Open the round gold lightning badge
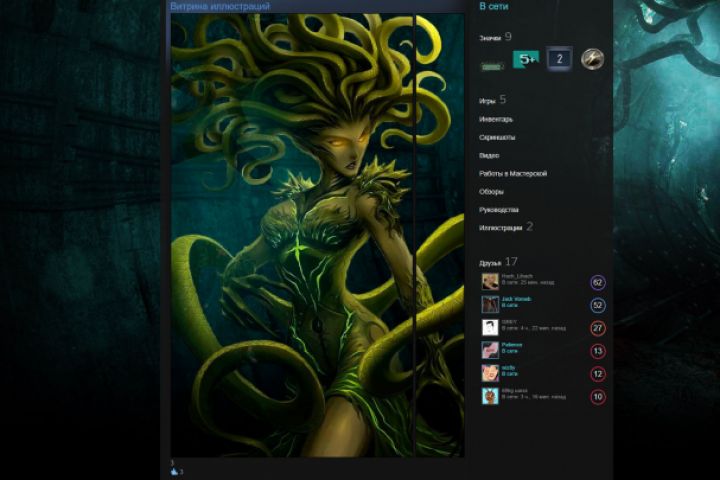 click(x=592, y=59)
